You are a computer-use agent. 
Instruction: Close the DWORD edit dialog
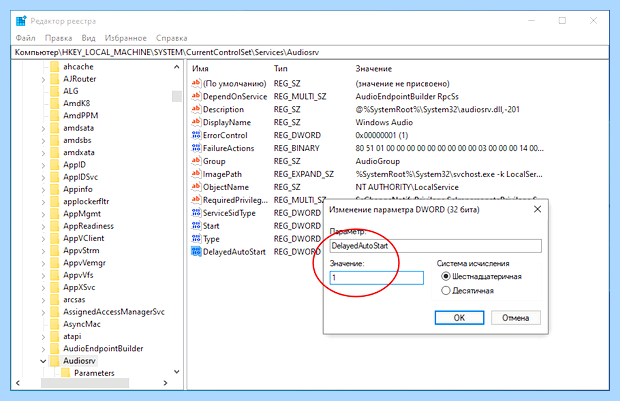pyautogui.click(x=537, y=209)
